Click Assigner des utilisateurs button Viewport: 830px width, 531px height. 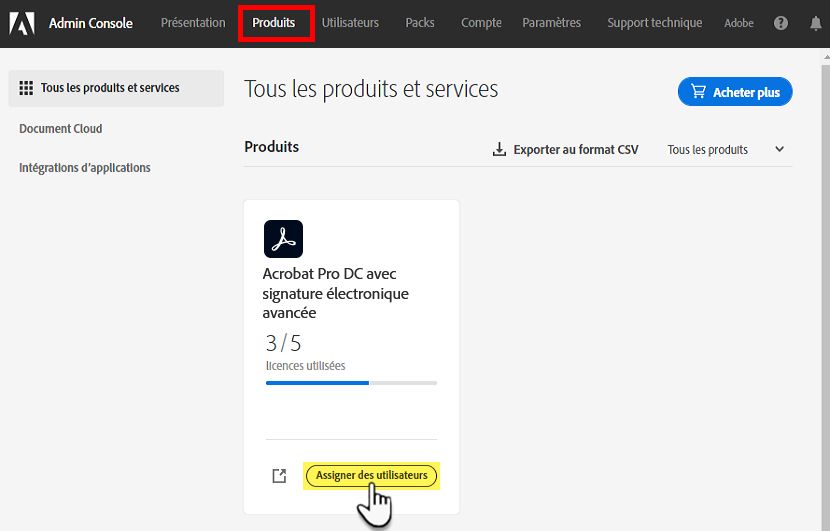(x=372, y=475)
